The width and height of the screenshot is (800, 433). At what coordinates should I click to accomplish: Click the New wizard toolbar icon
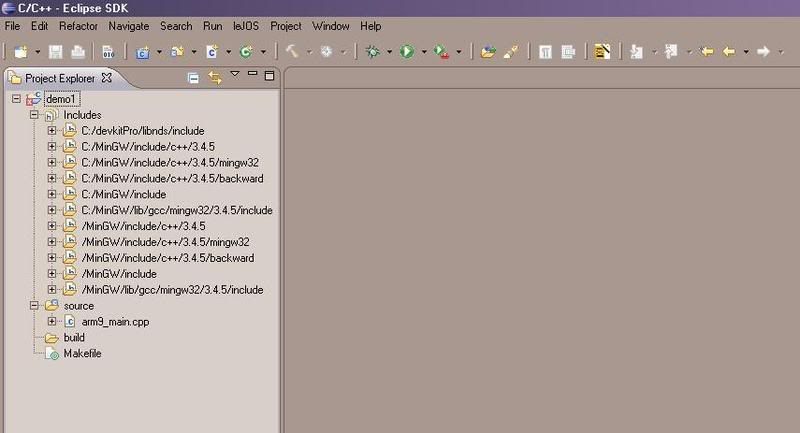click(21, 52)
